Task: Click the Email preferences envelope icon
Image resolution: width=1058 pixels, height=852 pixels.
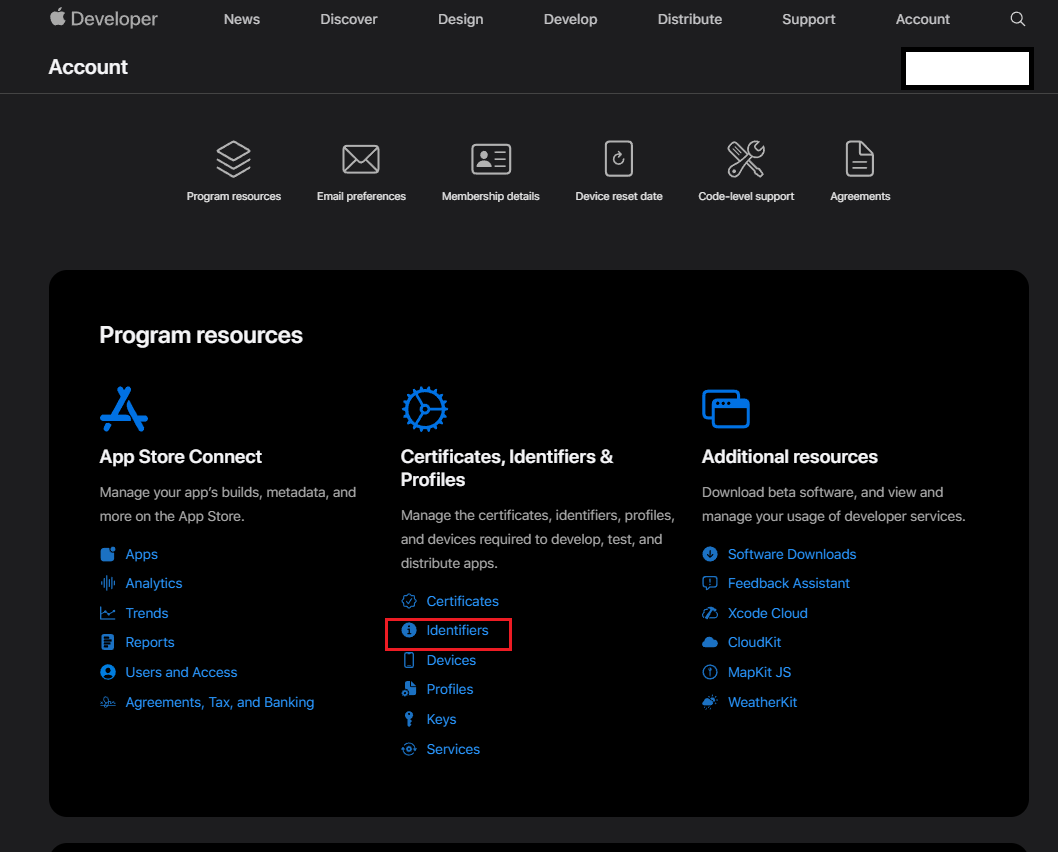Action: [x=361, y=159]
